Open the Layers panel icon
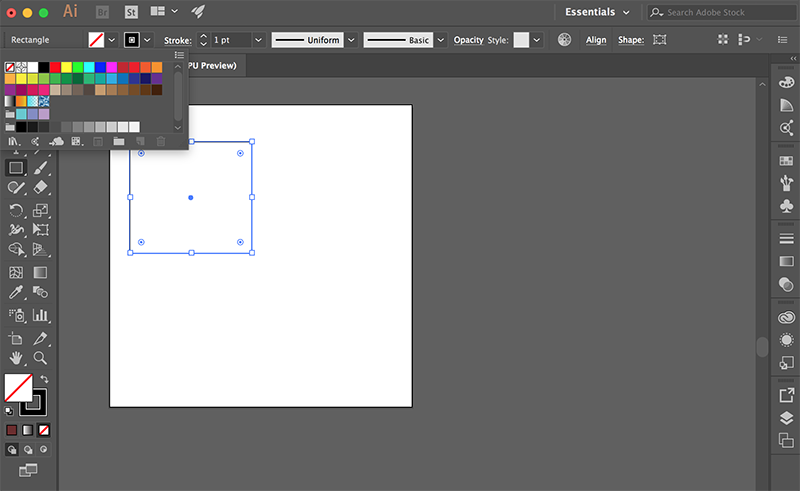The image size is (800, 491). click(786, 418)
